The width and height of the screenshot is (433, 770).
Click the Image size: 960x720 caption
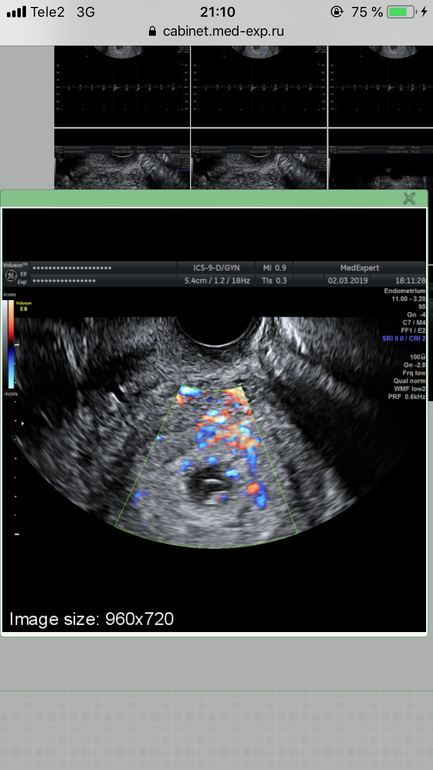coord(91,619)
